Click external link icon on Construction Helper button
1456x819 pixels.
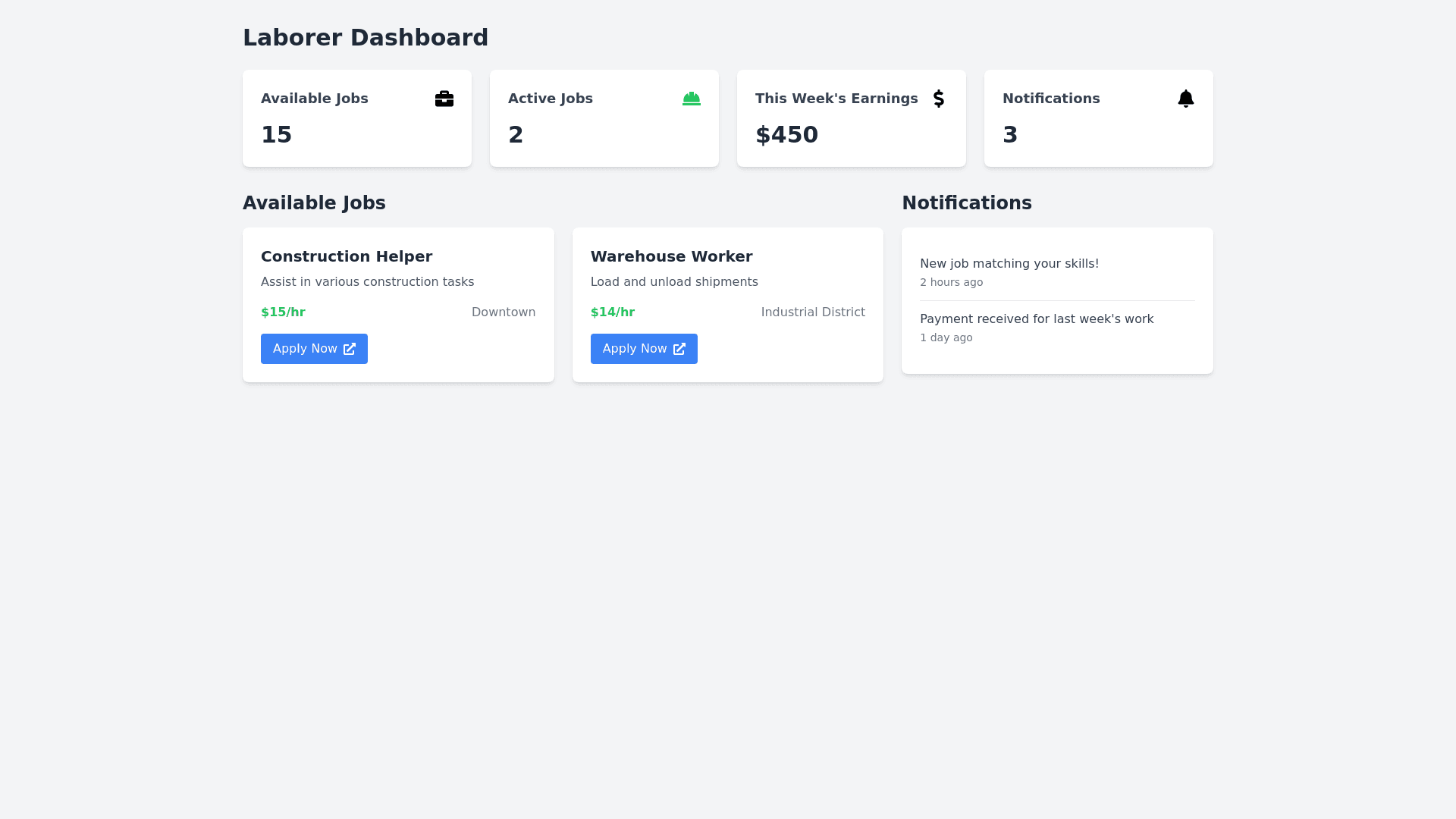tap(350, 349)
